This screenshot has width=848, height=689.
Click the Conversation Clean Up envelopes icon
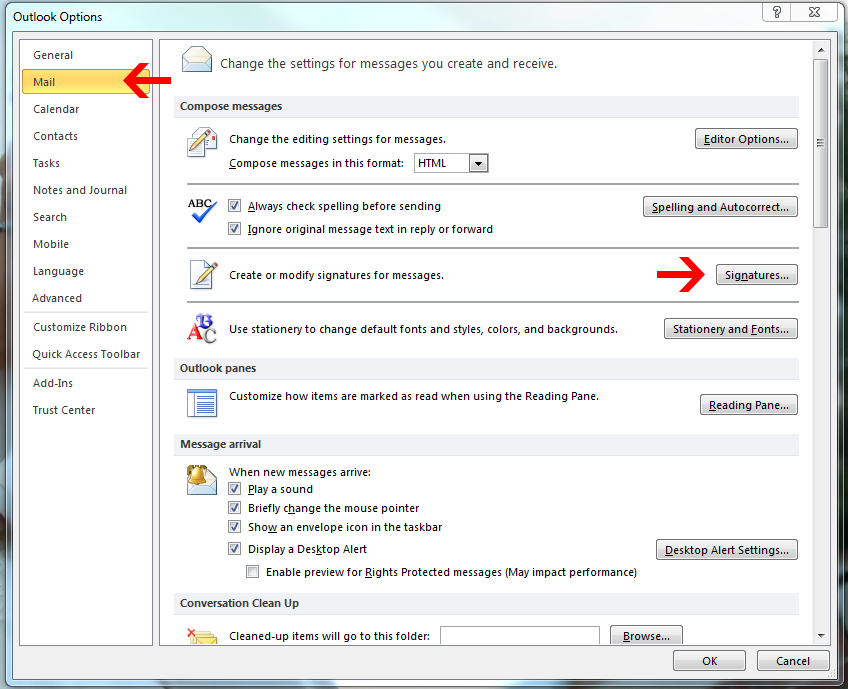(x=202, y=636)
